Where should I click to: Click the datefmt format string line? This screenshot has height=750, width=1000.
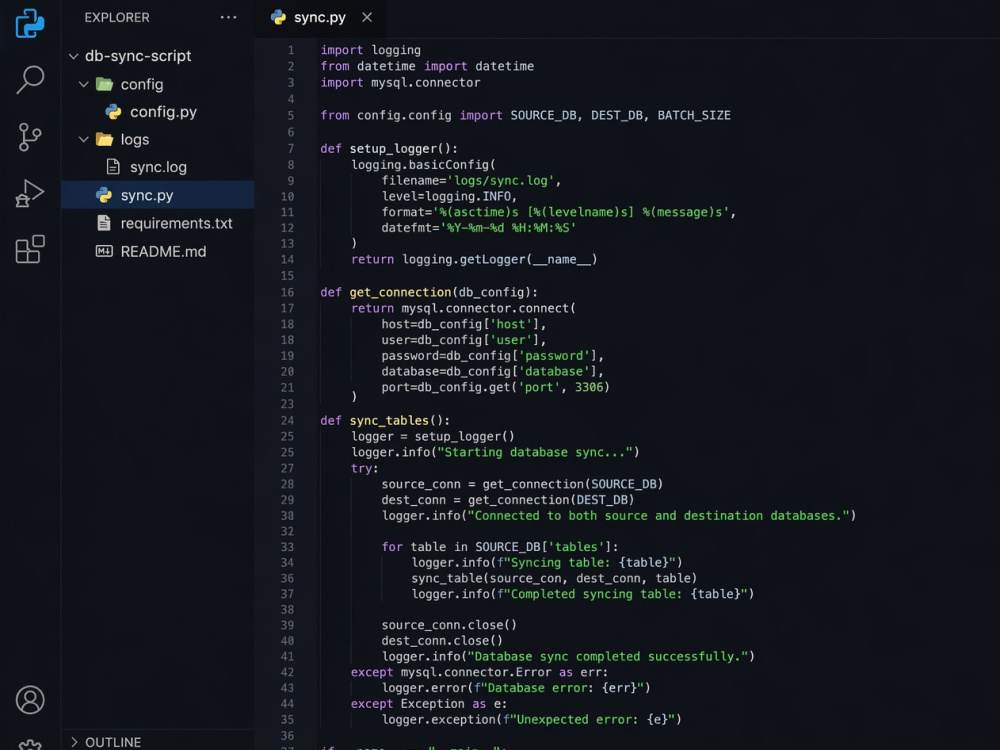pos(479,228)
